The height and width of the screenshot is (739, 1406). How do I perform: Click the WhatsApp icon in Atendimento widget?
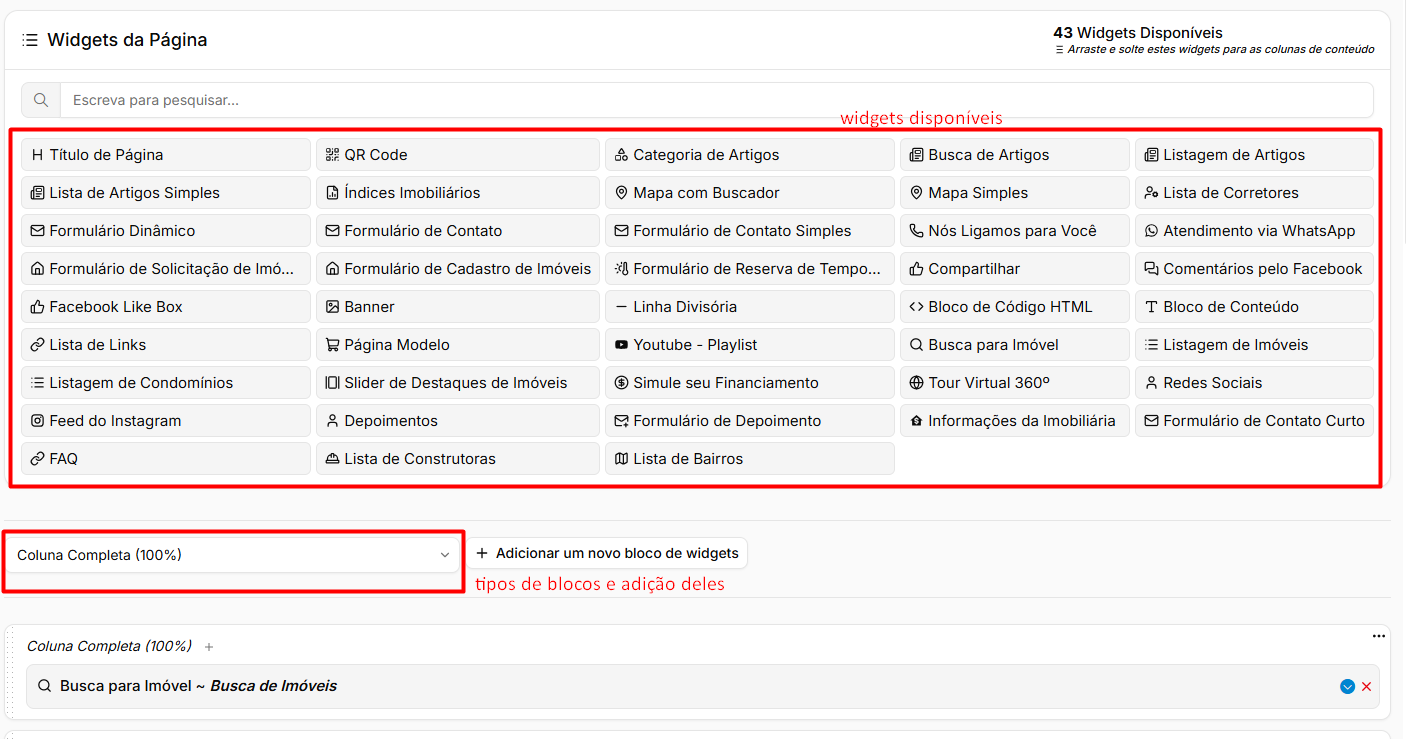[1151, 231]
